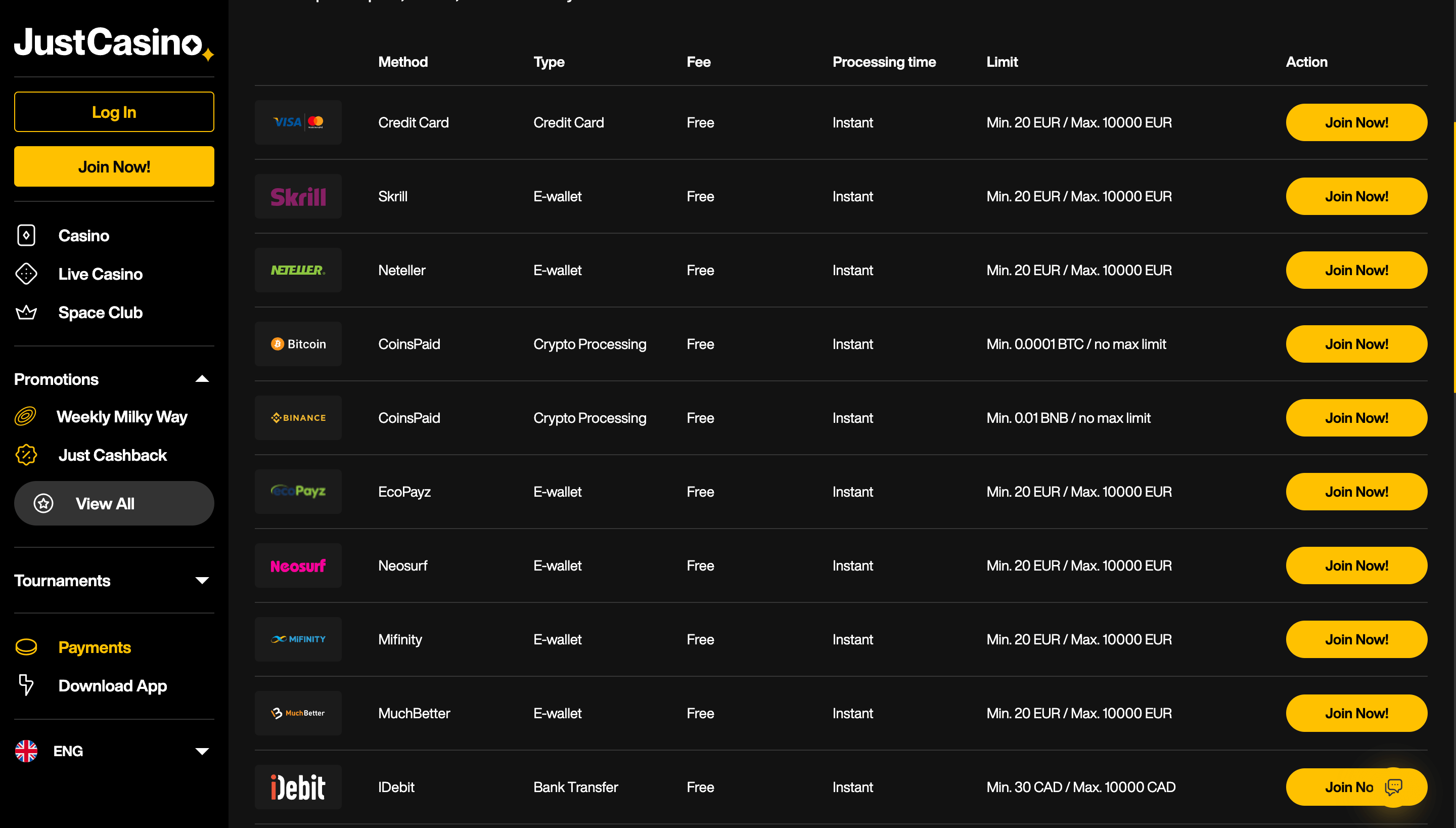Open the ENG language dropdown
This screenshot has height=828, width=1456.
(202, 751)
